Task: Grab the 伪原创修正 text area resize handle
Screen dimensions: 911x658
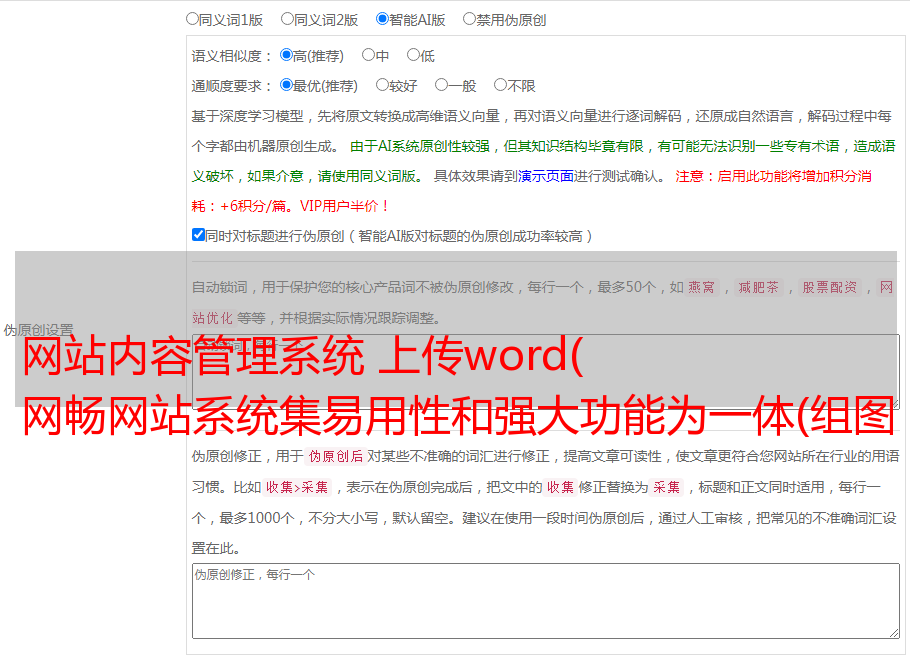Action: (894, 634)
